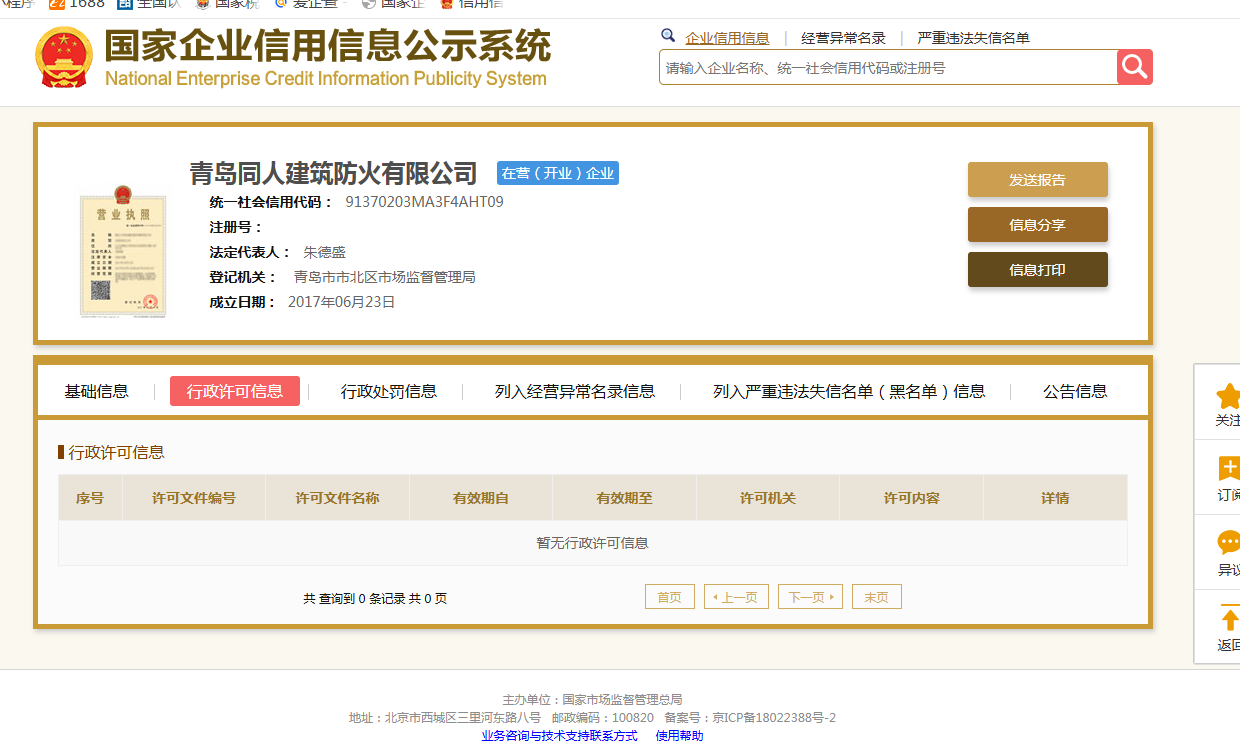Select the 经营异常名录 search category
This screenshot has height=755, width=1240.
(843, 38)
